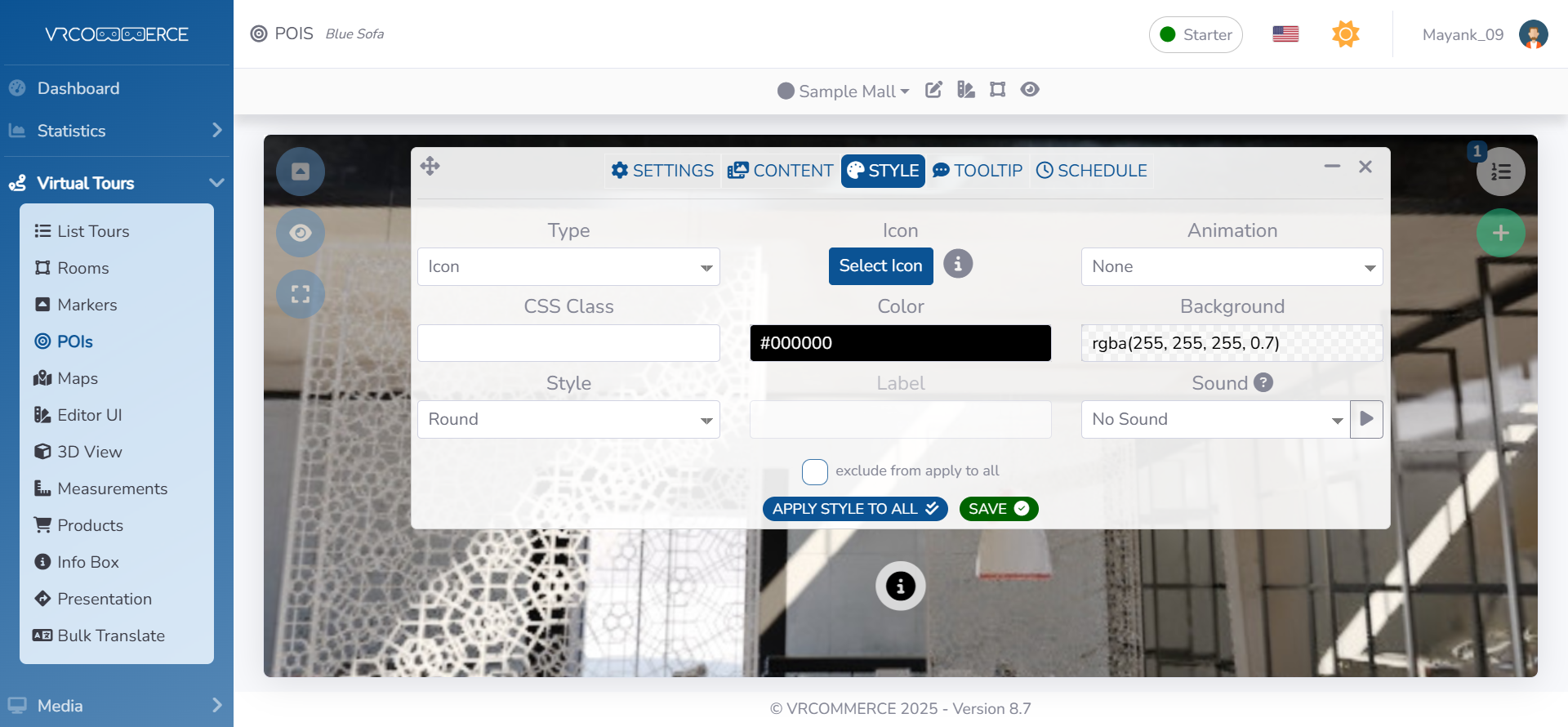
Task: Open the black #000000 color picker field
Action: click(900, 343)
